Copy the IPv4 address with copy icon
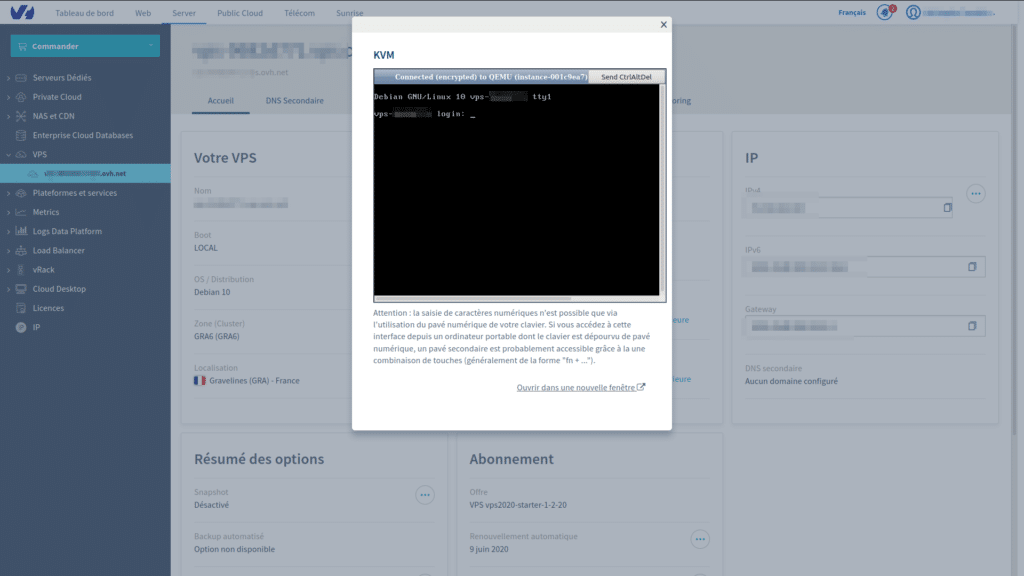The image size is (1024, 576). [x=947, y=208]
